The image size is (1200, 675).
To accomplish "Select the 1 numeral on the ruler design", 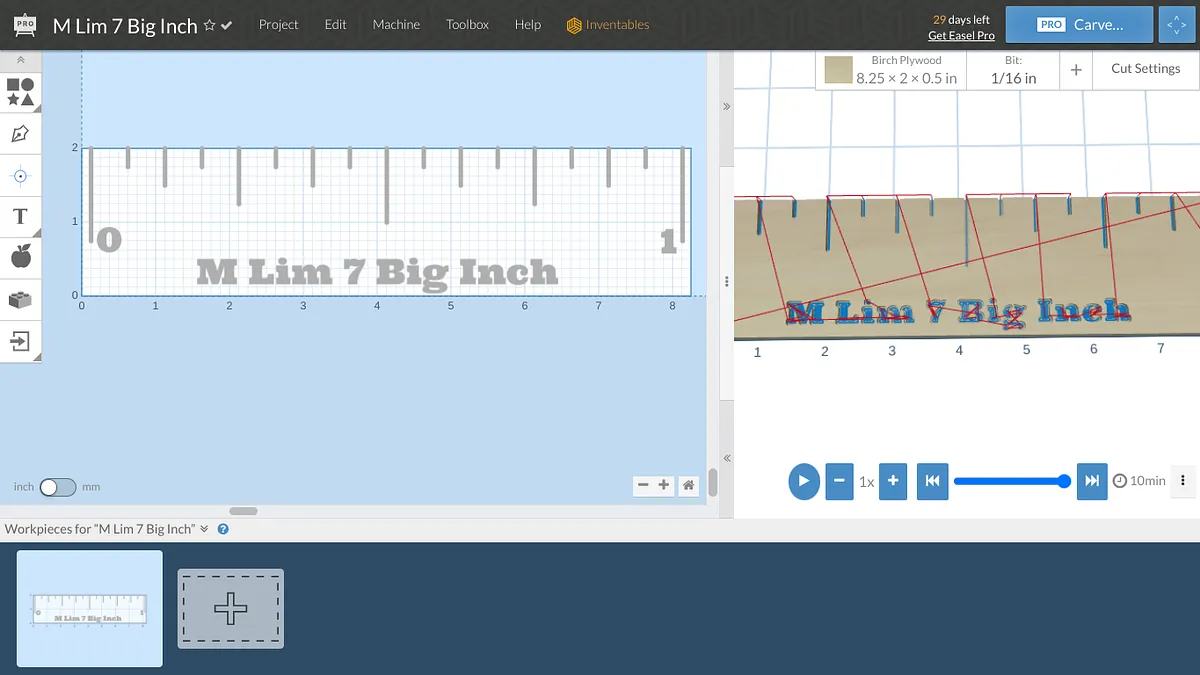I will tap(668, 241).
